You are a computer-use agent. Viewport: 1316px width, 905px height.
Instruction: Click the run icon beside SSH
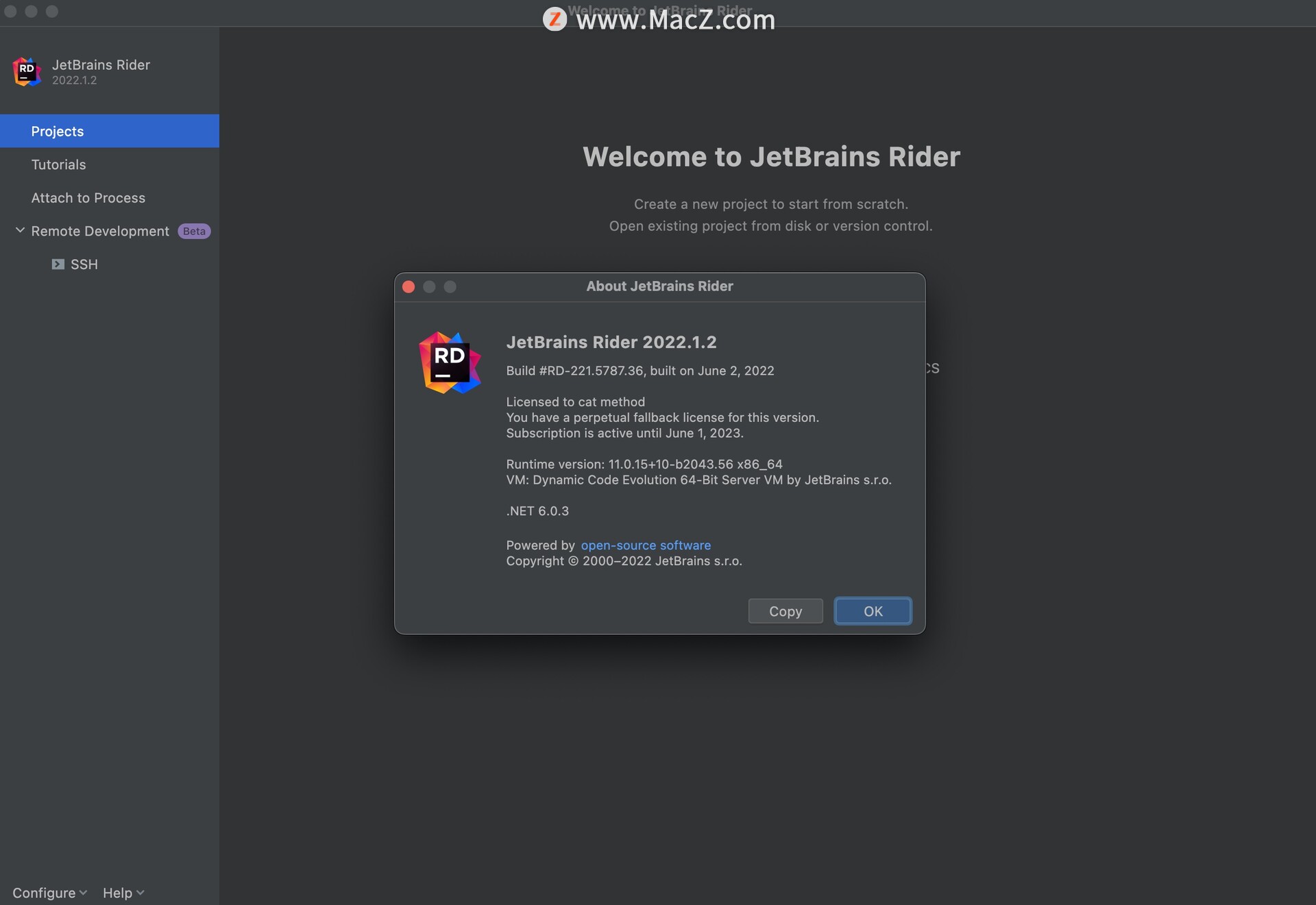(57, 264)
